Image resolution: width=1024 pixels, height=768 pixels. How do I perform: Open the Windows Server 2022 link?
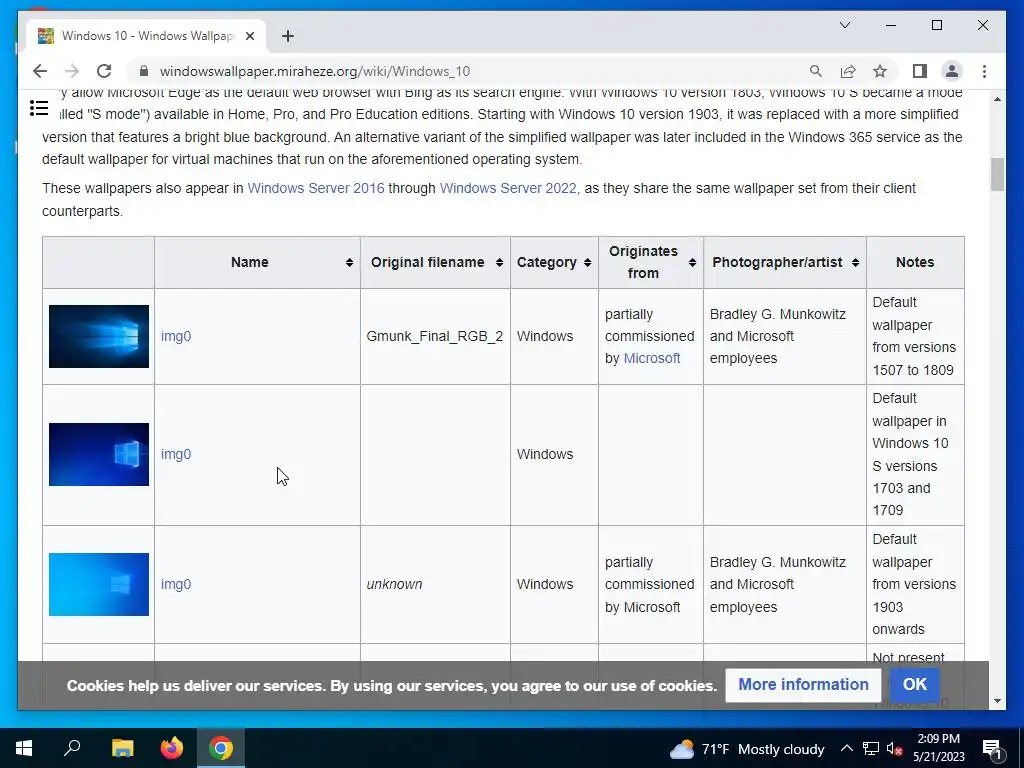[x=507, y=188]
